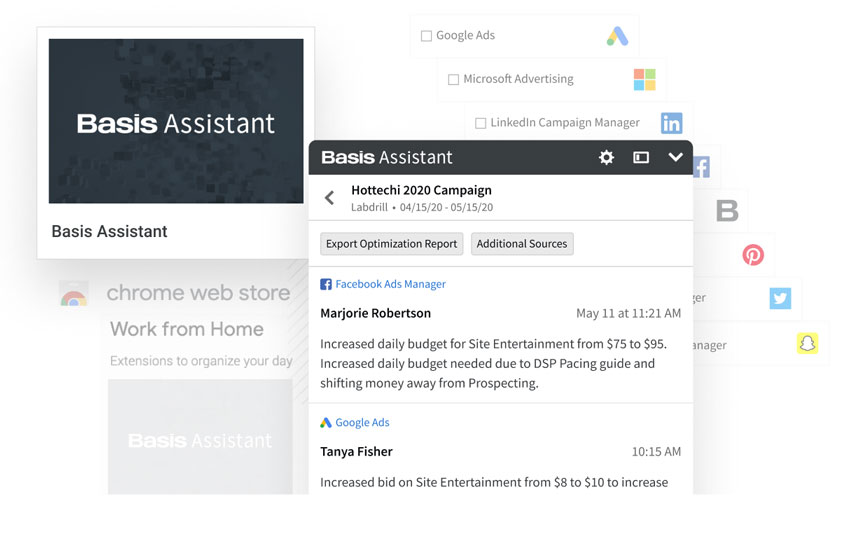Collapse the Basis Assistant panel with the chevron

(676, 157)
